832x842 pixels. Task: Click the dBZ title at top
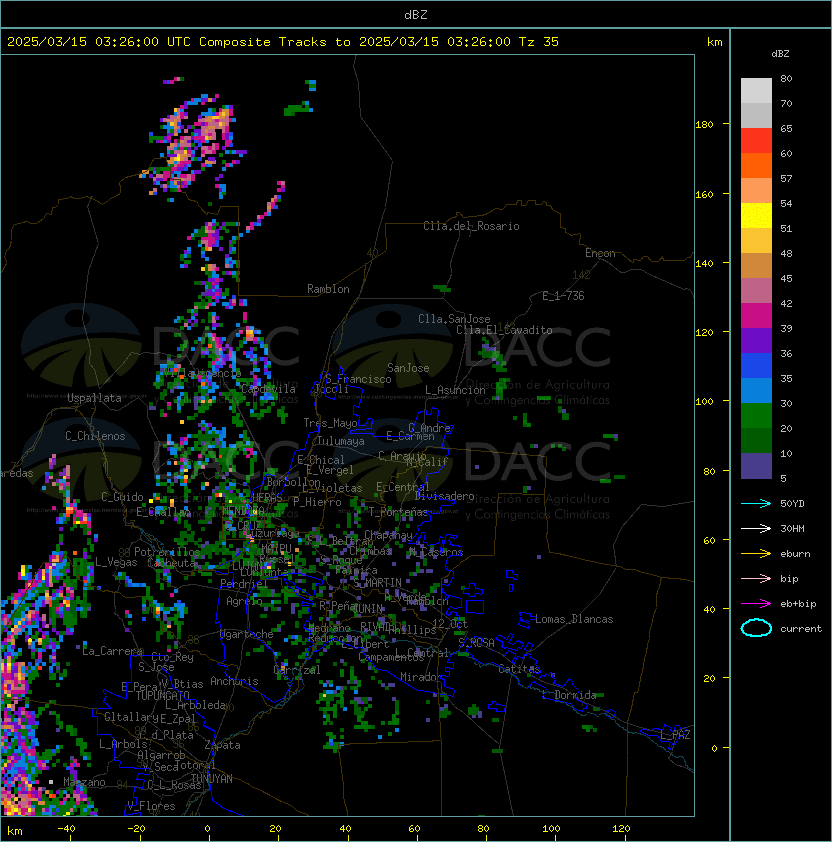pos(416,14)
